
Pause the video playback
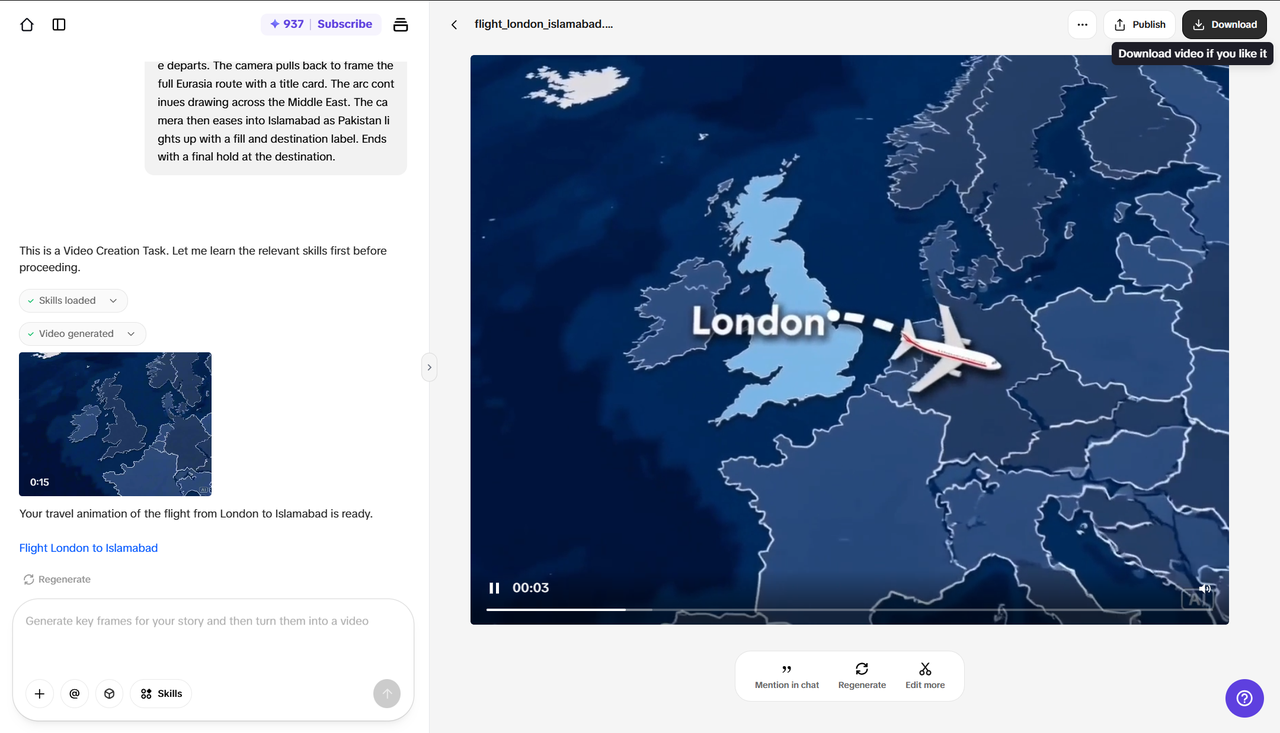(494, 588)
